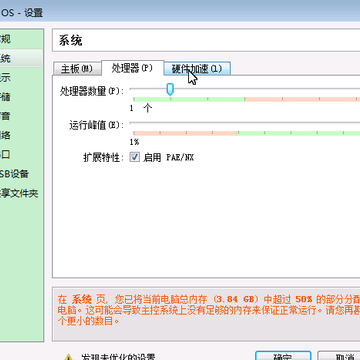Click the 确定 button
This screenshot has height=360, width=360.
[283, 355]
